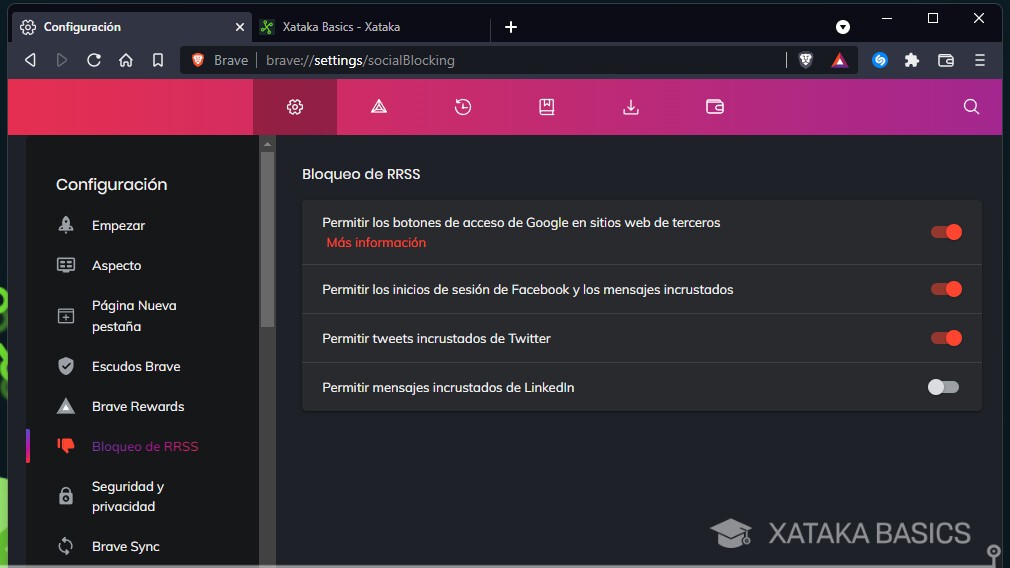Open Downloads icon in settings header
1010x568 pixels.
tap(631, 107)
